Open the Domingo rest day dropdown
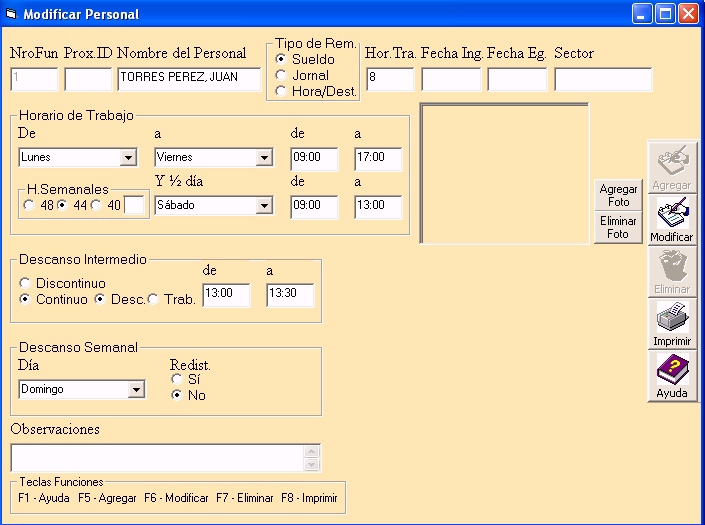This screenshot has width=705, height=525. (136, 390)
